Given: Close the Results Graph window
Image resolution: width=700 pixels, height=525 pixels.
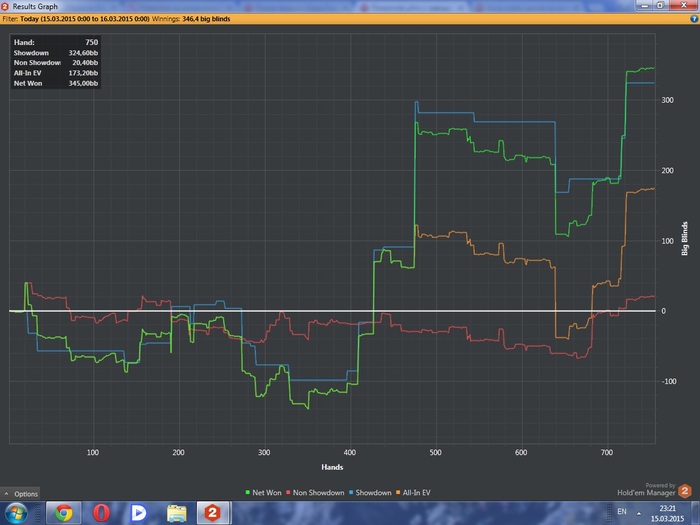Looking at the screenshot, I should 683,5.
